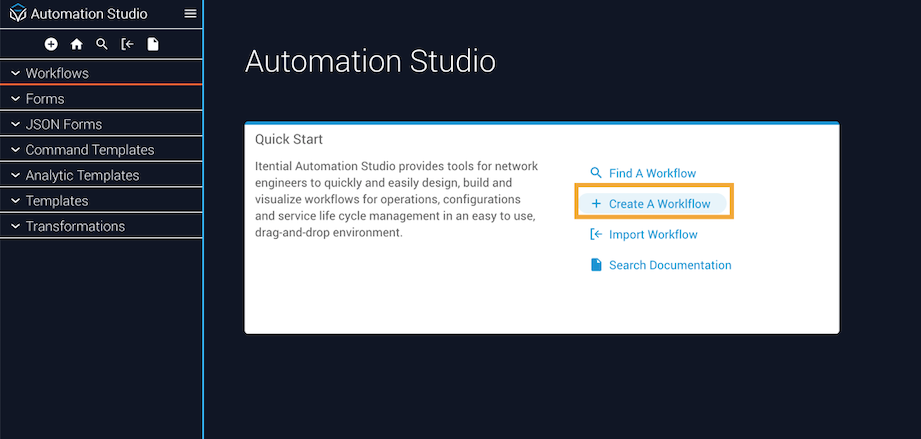Viewport: 921px width, 439px height.
Task: Click the Quick Start card heading
Action: click(x=289, y=140)
